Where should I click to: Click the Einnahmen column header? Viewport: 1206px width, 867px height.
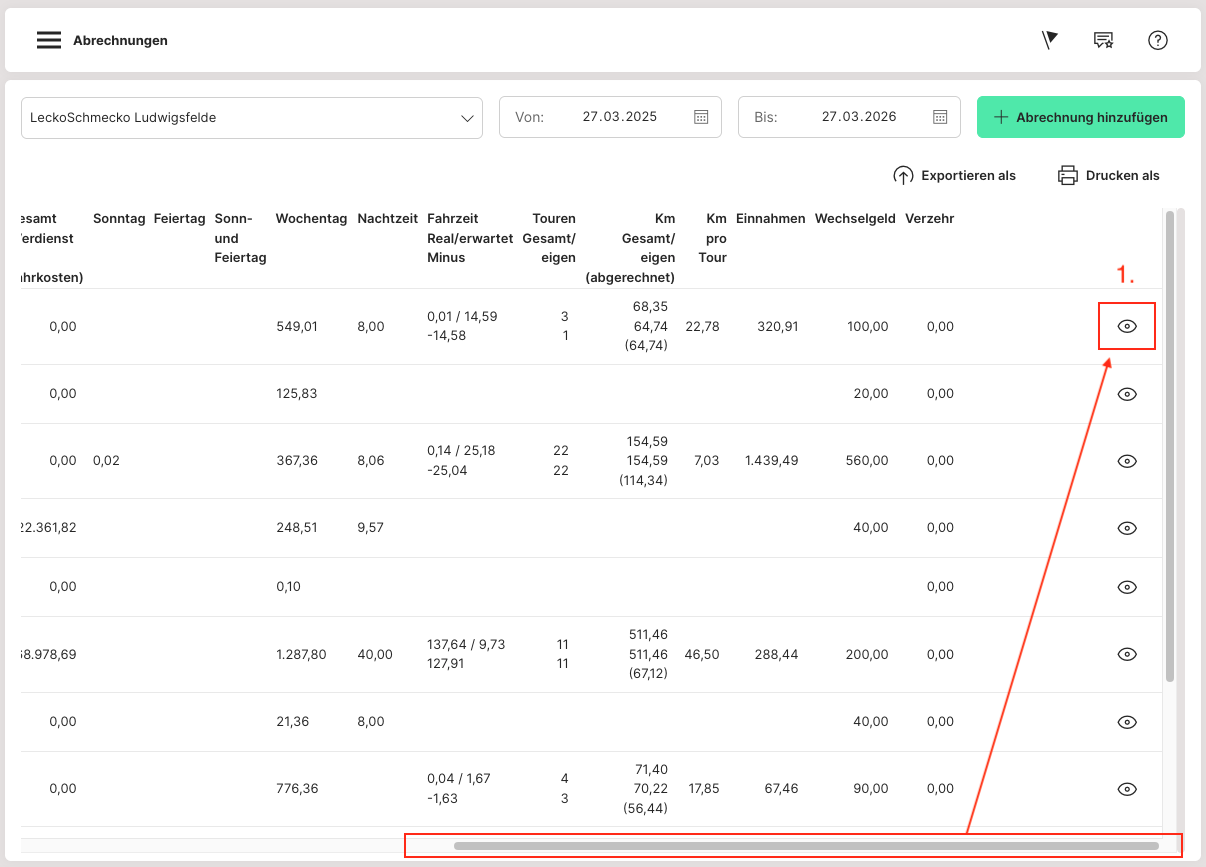point(770,219)
